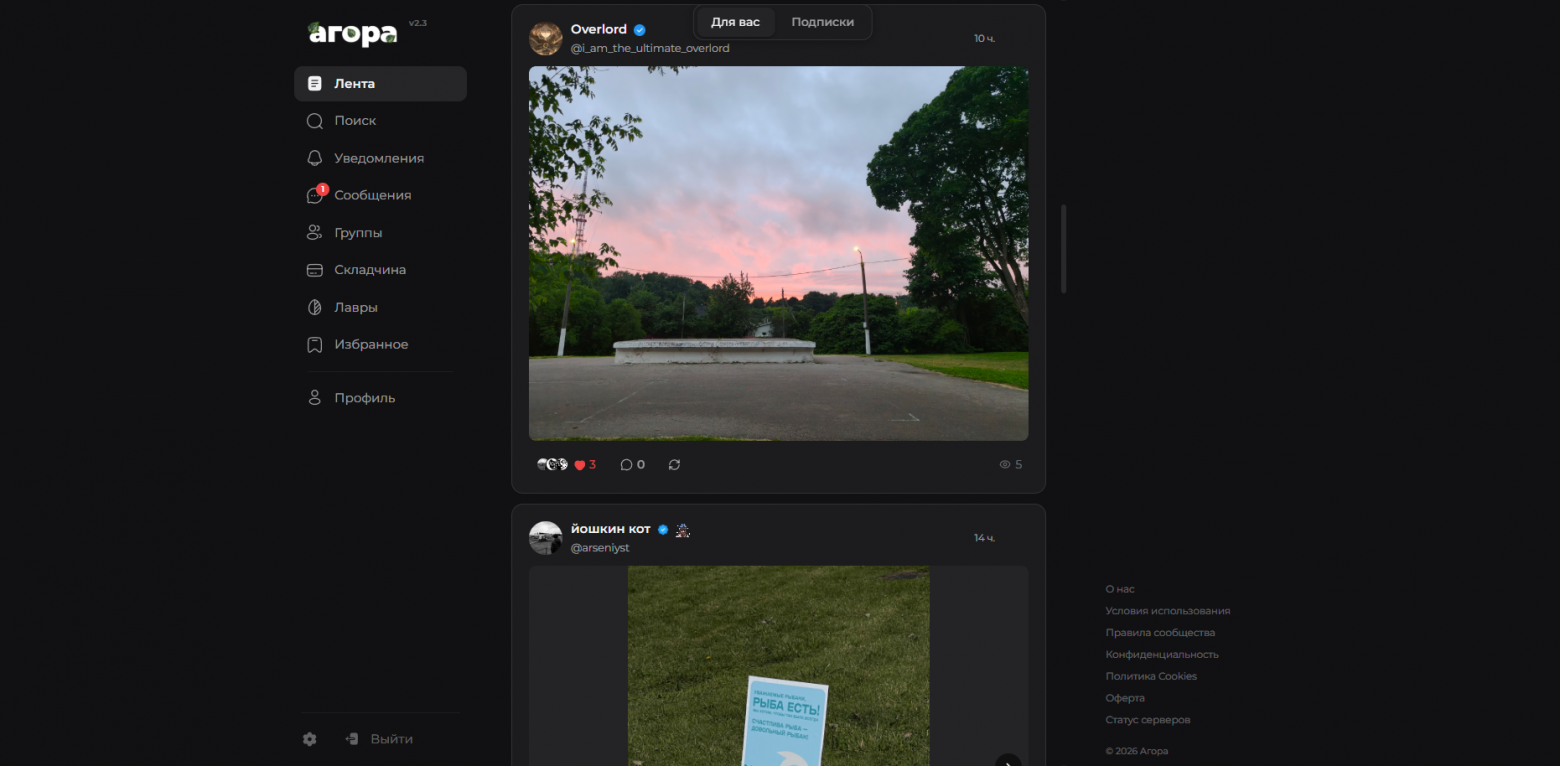Open Overlord's profile avatar

[545, 38]
